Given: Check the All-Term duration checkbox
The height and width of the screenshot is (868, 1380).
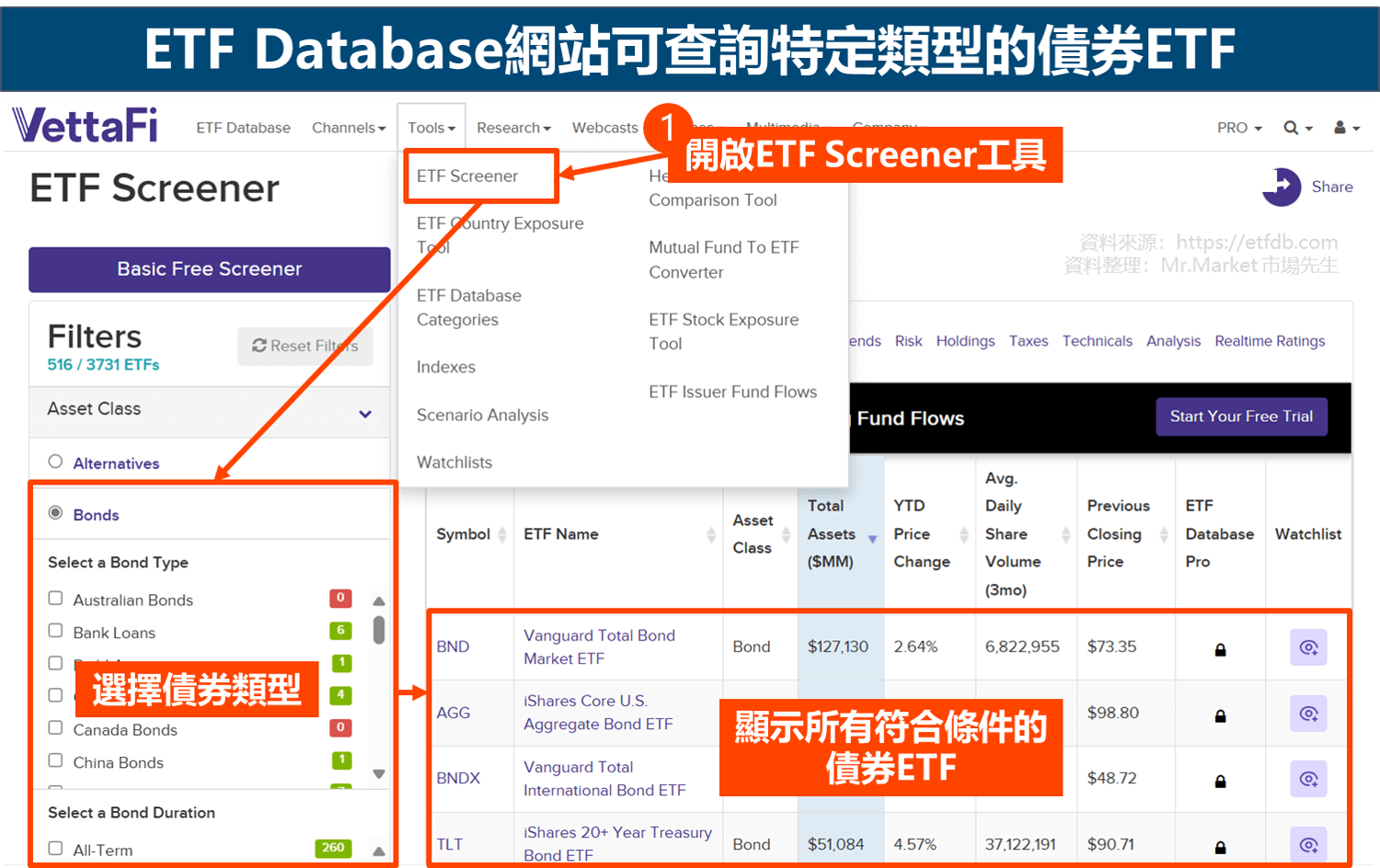Looking at the screenshot, I should (x=55, y=849).
